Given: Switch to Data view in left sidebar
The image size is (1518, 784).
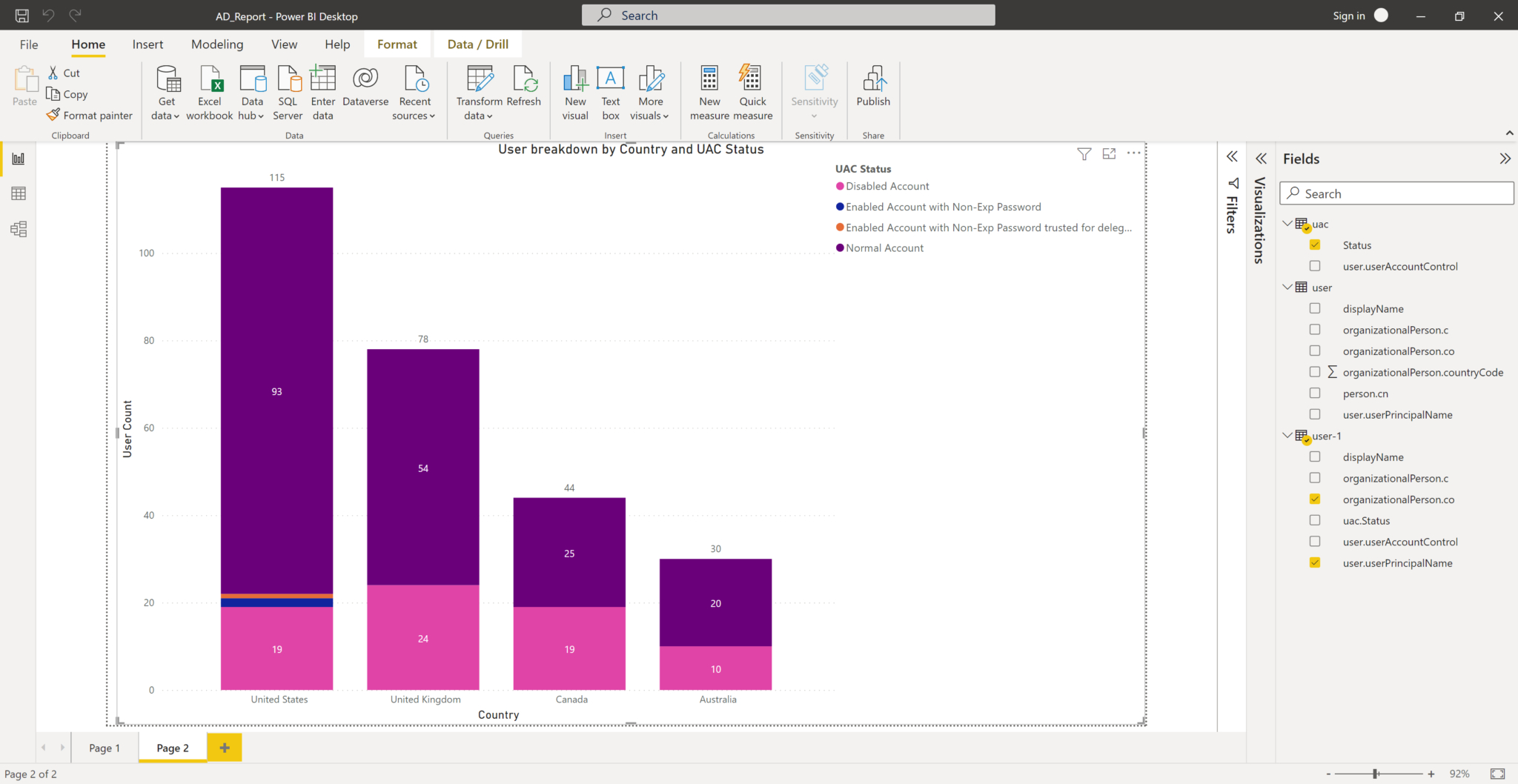Looking at the screenshot, I should [18, 193].
